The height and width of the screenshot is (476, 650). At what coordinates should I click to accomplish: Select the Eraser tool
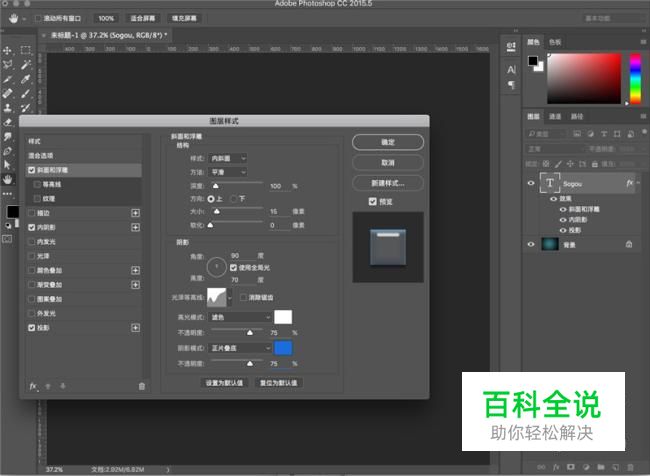pos(7,122)
